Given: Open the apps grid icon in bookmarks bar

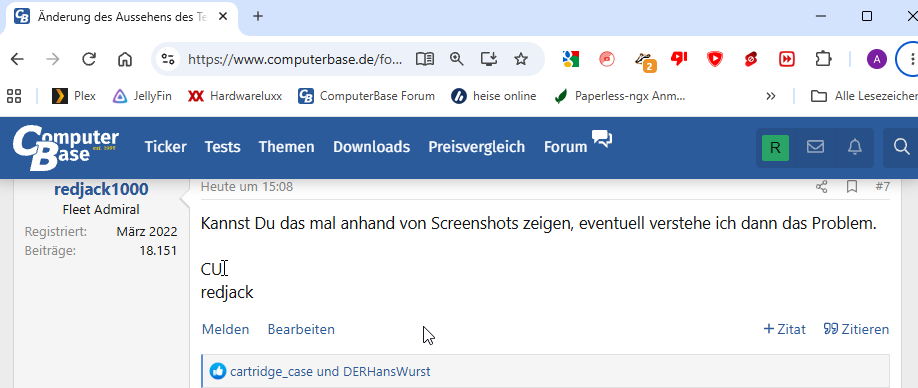Looking at the screenshot, I should click(x=13, y=96).
